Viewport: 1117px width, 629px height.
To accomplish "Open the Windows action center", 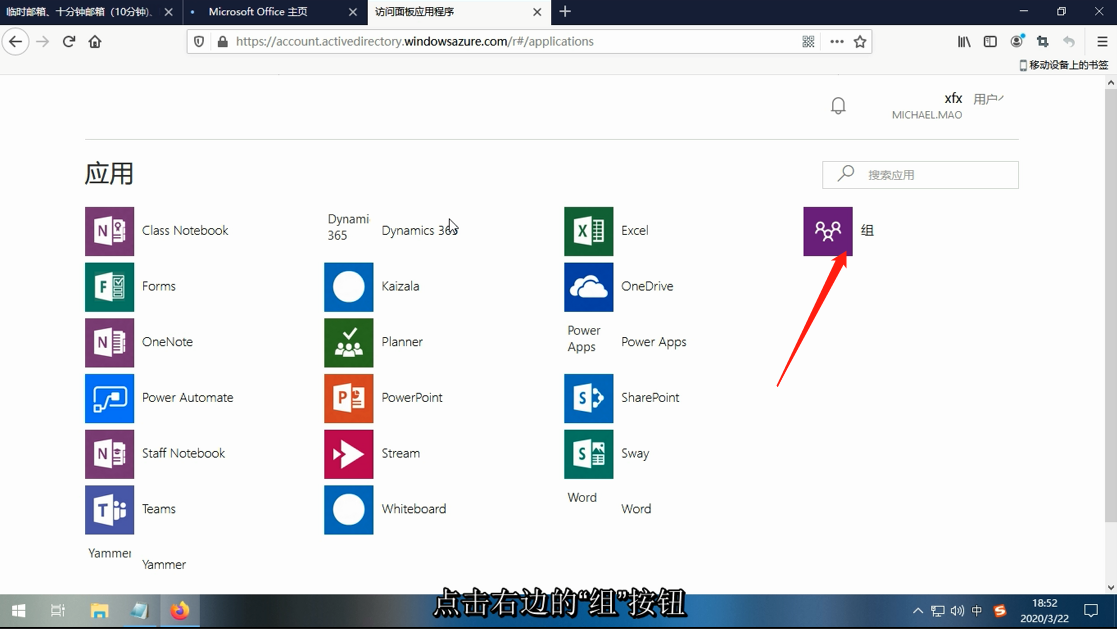I will click(1091, 611).
